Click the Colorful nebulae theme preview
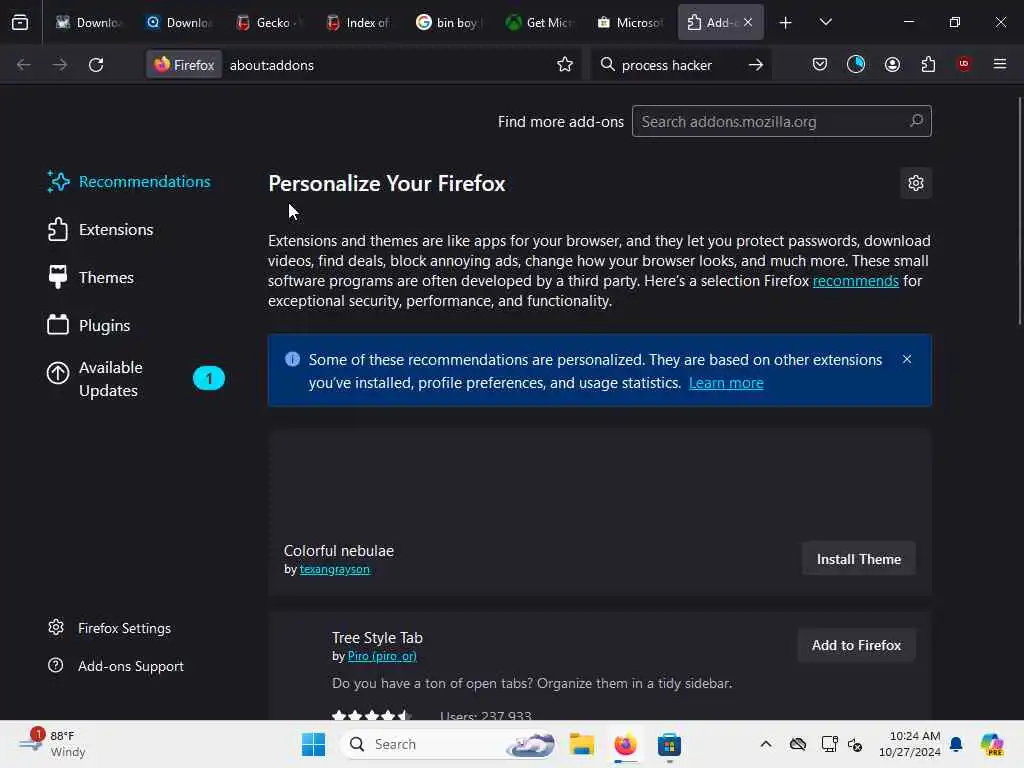The image size is (1024, 768). (600, 482)
